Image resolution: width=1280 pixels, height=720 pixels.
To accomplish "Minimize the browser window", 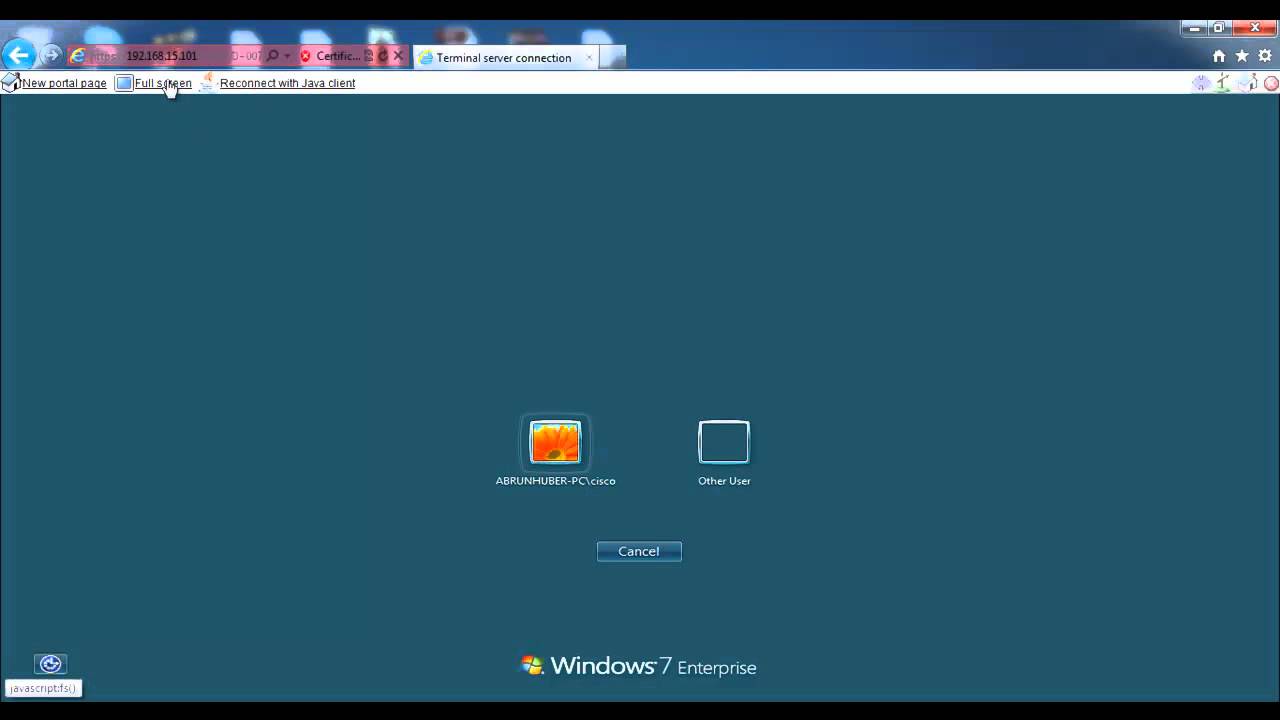I will coord(1194,28).
